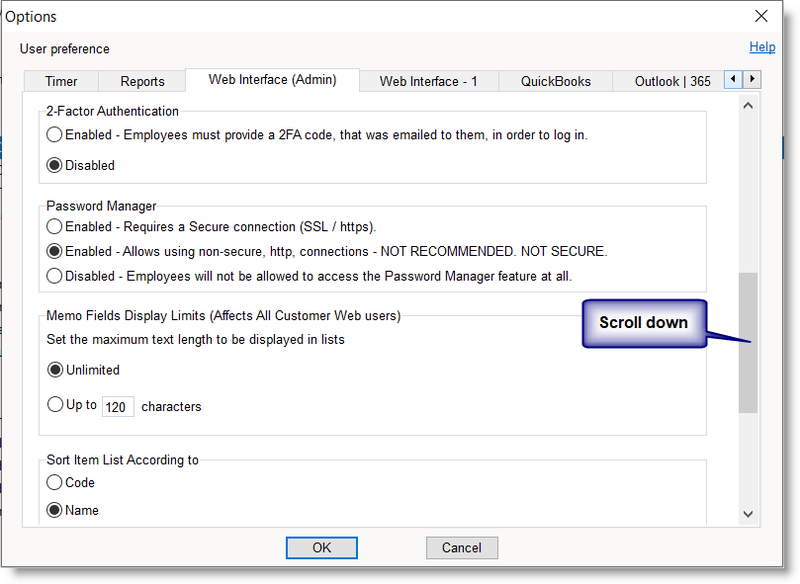Sort item list by Name
Screen dimensions: 800x584
tap(55, 511)
